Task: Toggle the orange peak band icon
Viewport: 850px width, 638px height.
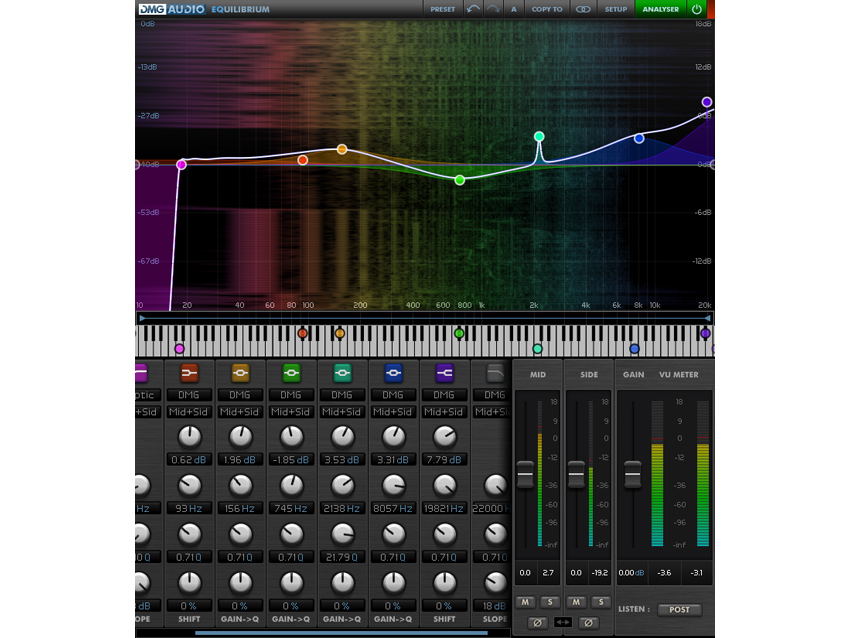Action: pos(240,373)
